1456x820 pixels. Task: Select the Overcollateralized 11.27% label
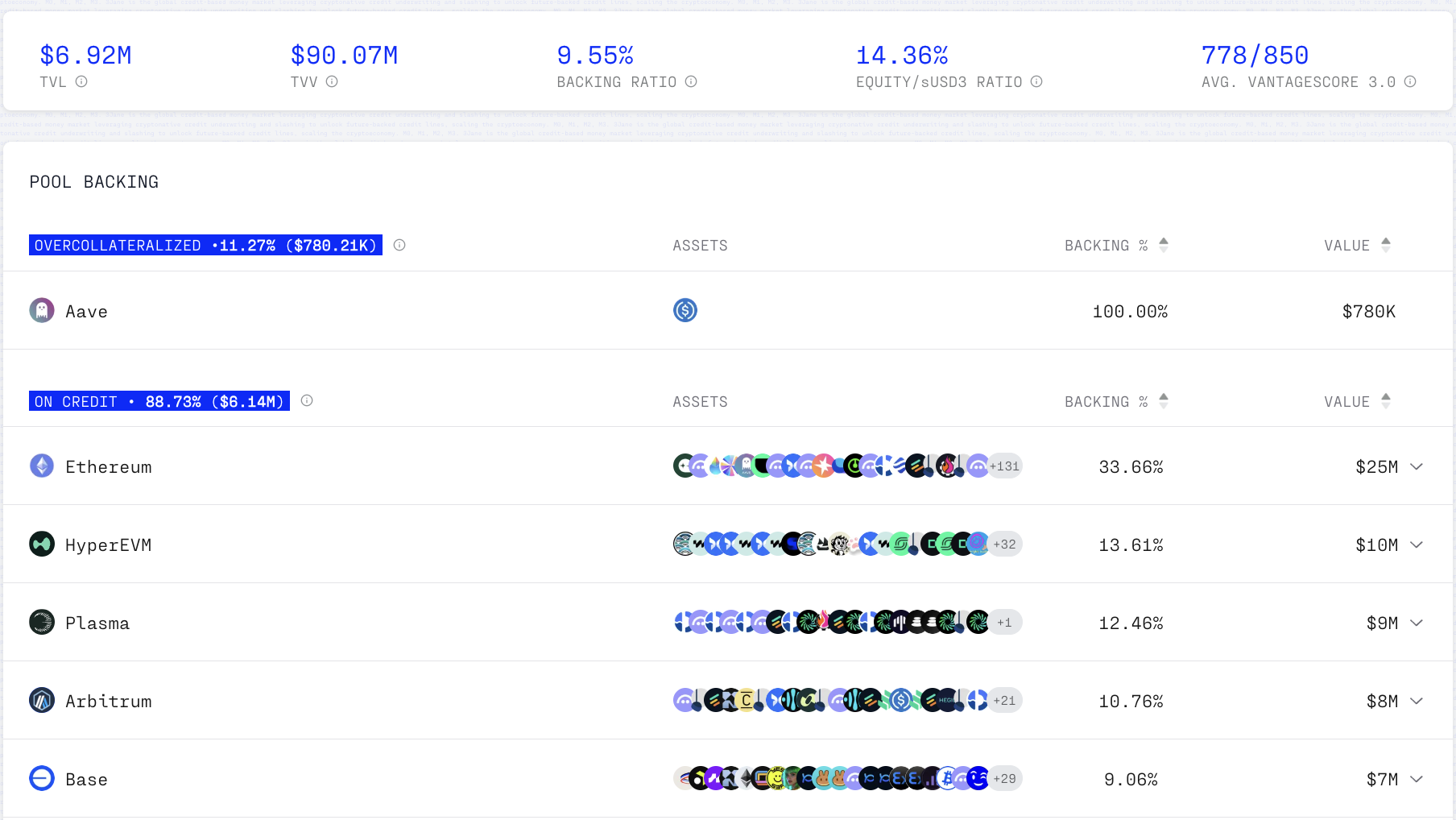click(x=205, y=245)
